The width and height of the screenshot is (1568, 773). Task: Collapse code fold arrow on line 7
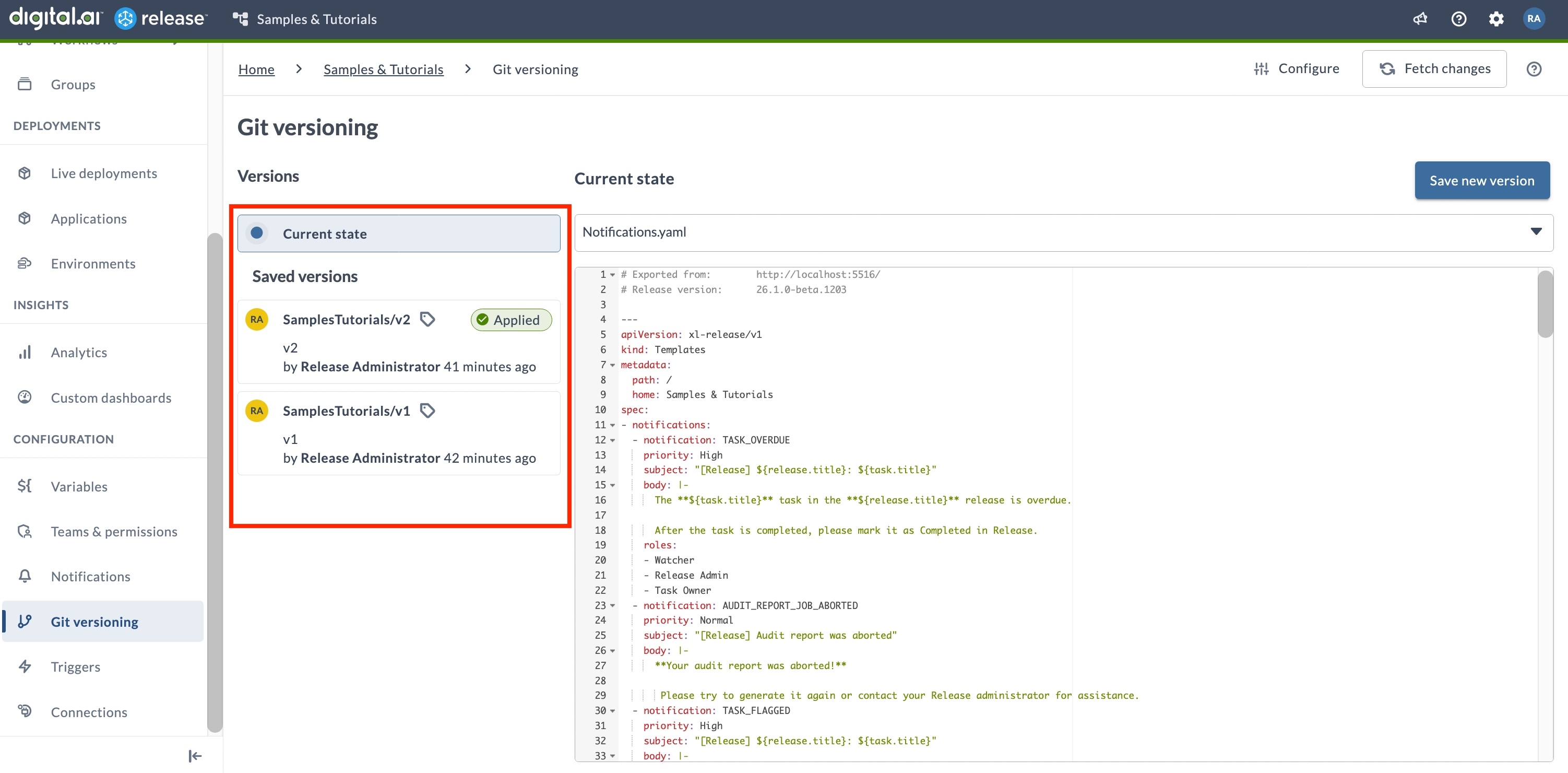pos(612,366)
